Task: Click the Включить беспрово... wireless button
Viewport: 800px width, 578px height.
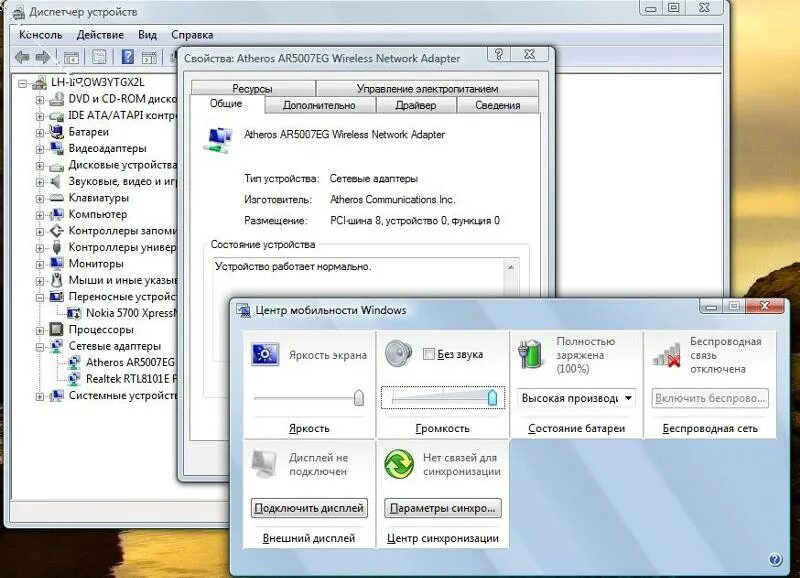Action: [710, 398]
